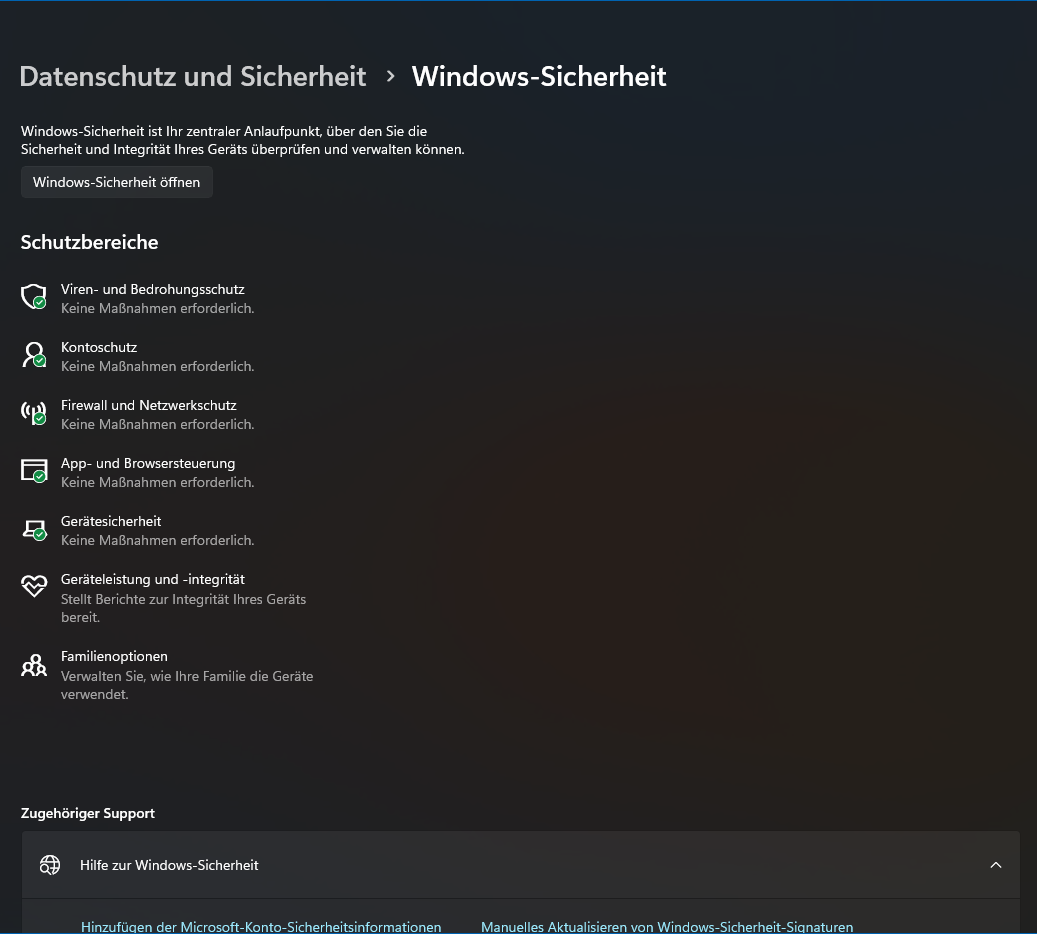
Task: Click the Gerätesicherheit laptop icon
Action: pos(34,529)
